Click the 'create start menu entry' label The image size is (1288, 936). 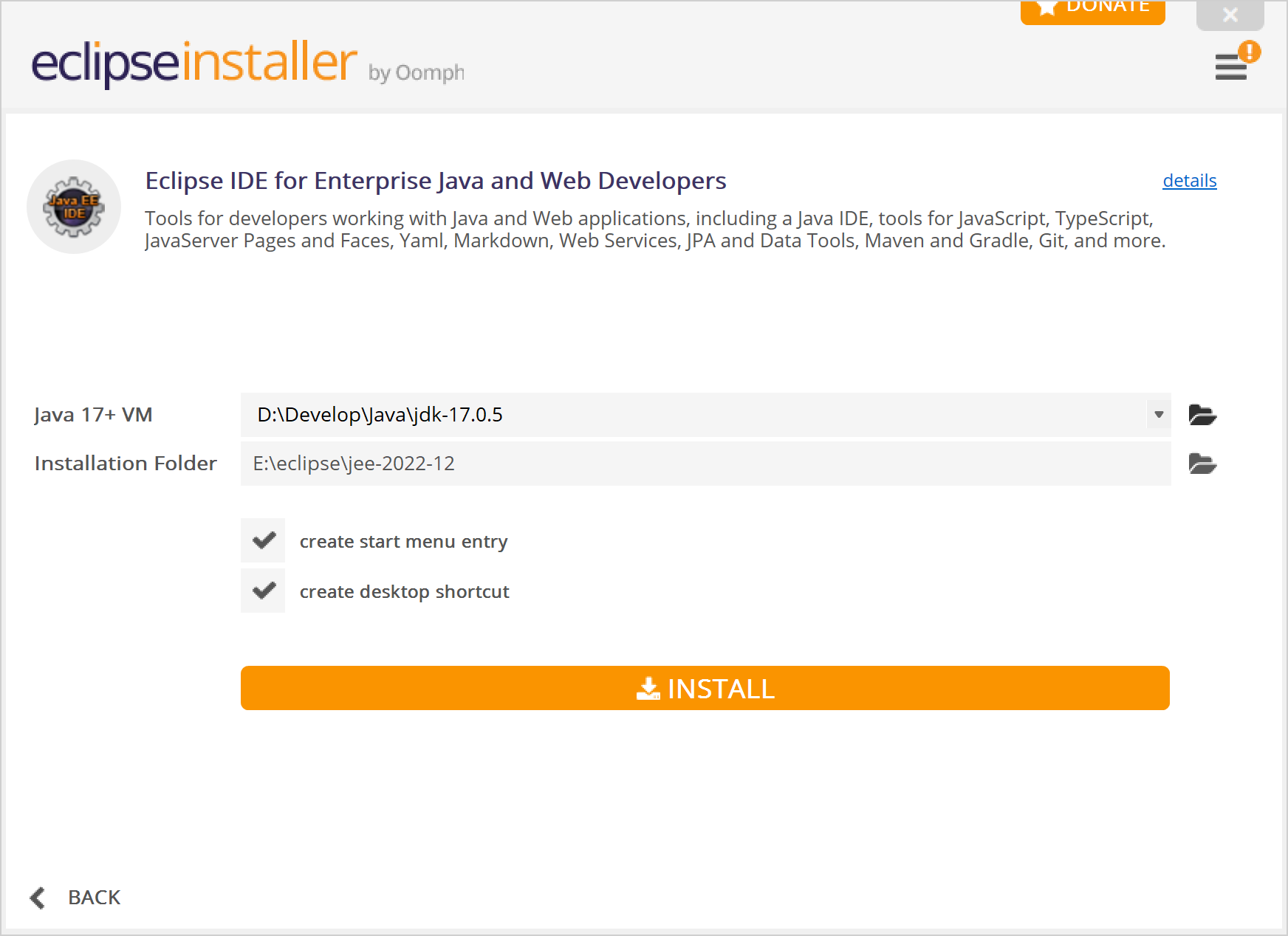pyautogui.click(x=404, y=542)
